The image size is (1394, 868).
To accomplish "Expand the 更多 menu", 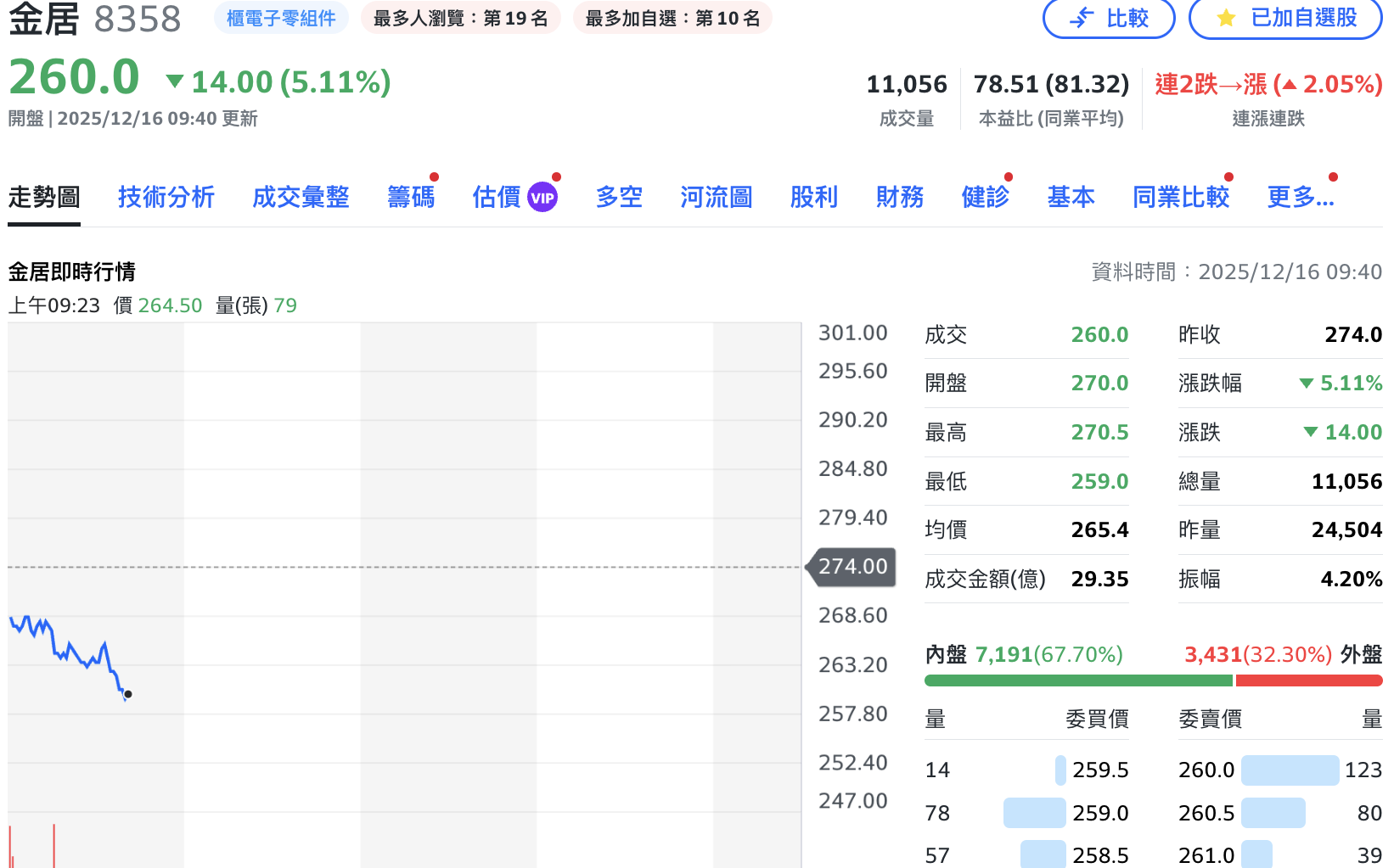I will [1301, 196].
